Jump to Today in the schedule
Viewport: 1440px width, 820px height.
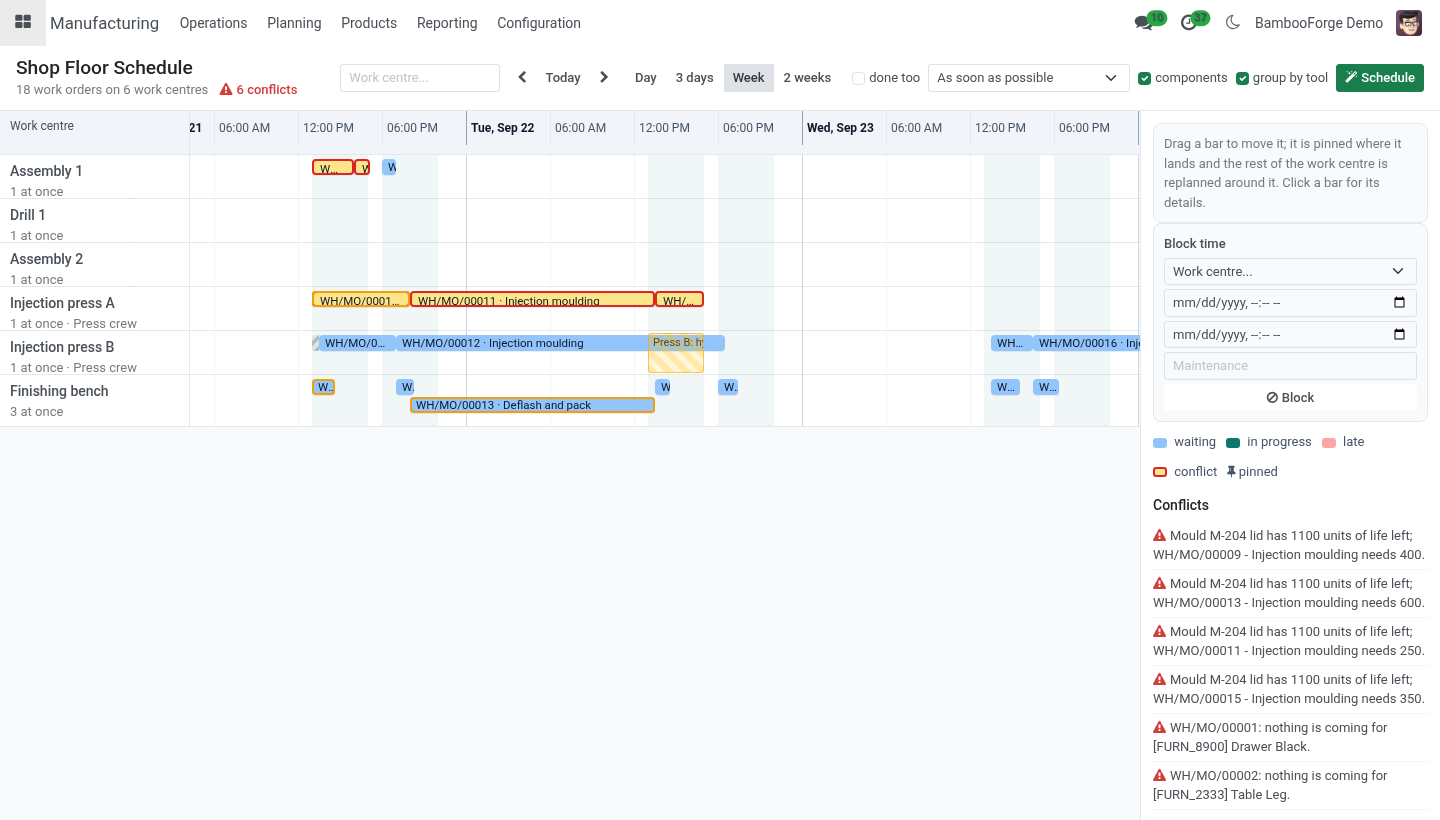pyautogui.click(x=563, y=77)
